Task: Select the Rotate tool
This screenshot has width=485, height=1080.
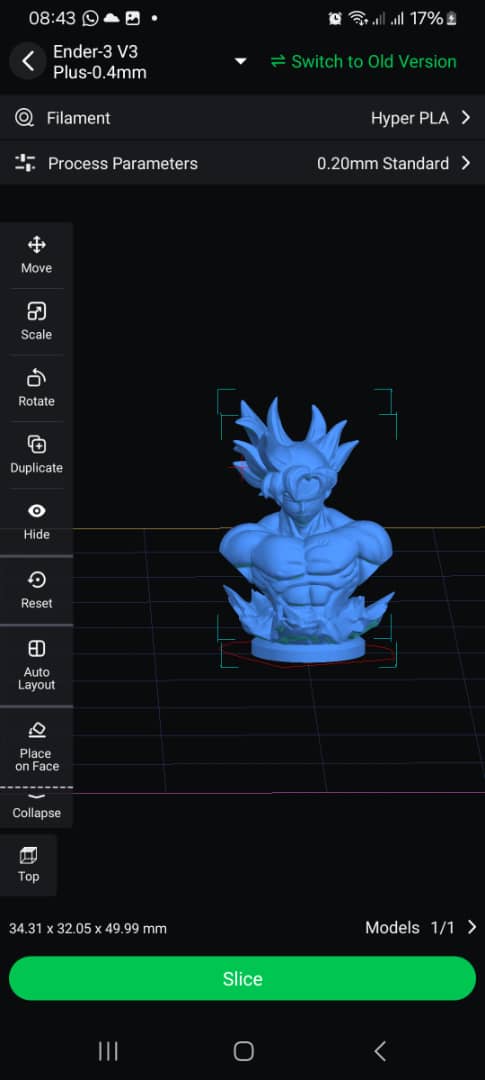Action: [37, 388]
